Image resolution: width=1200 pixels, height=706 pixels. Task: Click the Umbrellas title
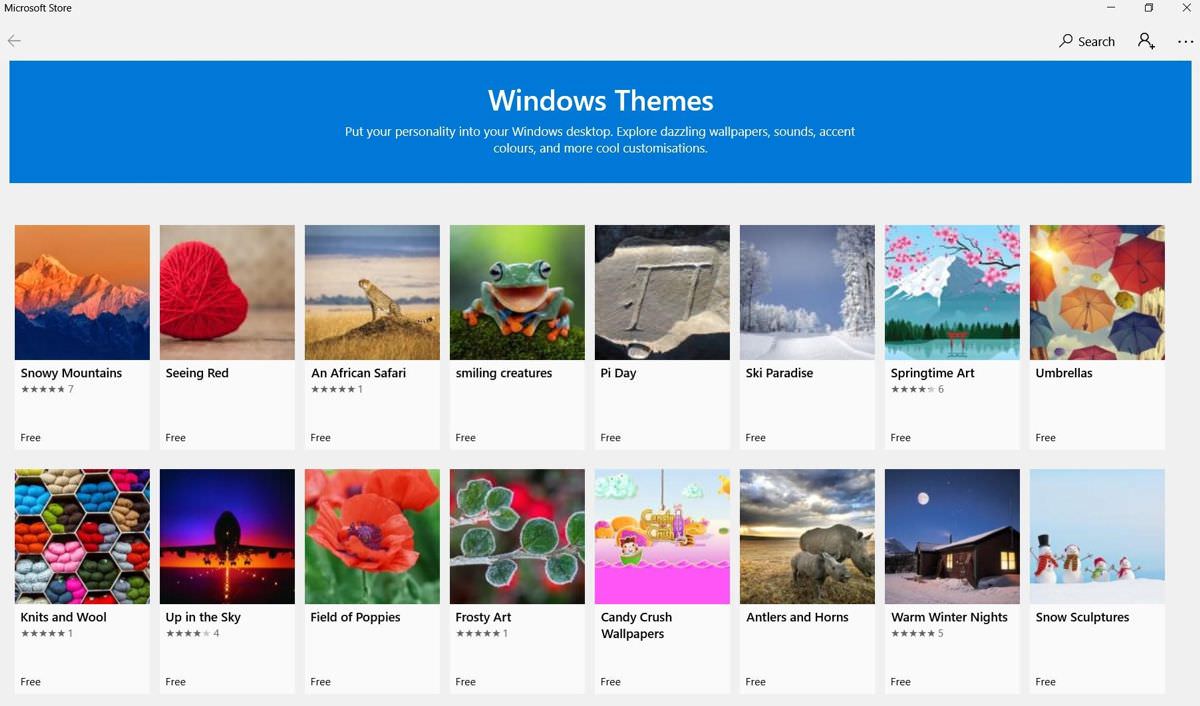[1064, 373]
